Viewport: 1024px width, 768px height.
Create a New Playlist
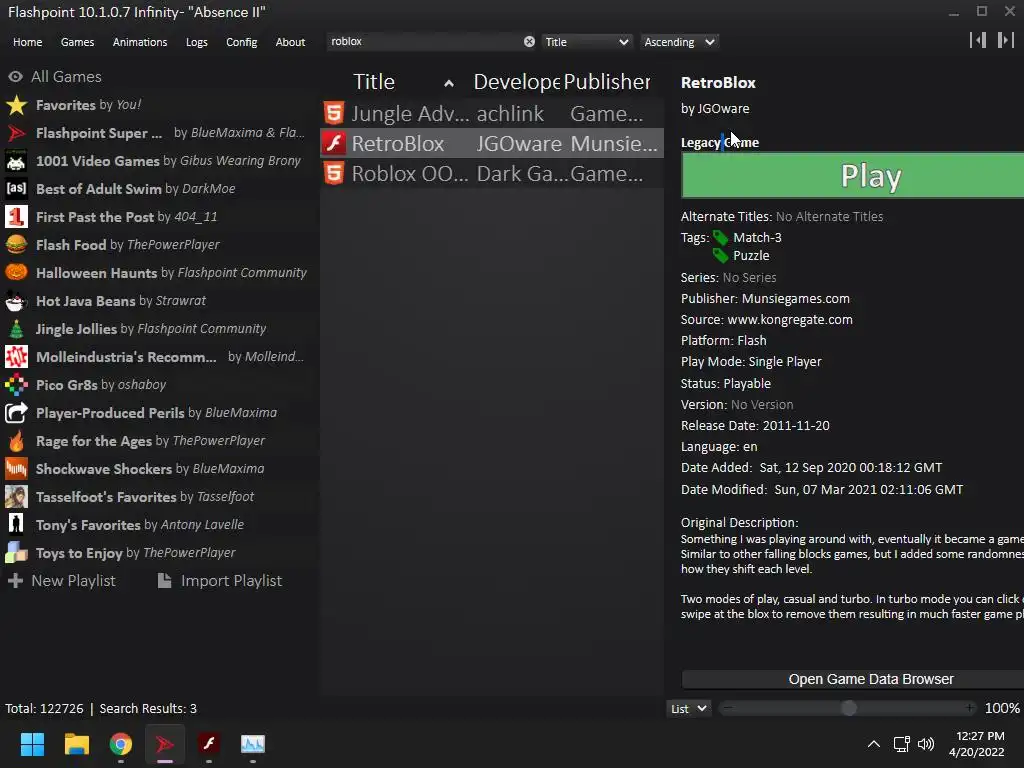pos(61,581)
